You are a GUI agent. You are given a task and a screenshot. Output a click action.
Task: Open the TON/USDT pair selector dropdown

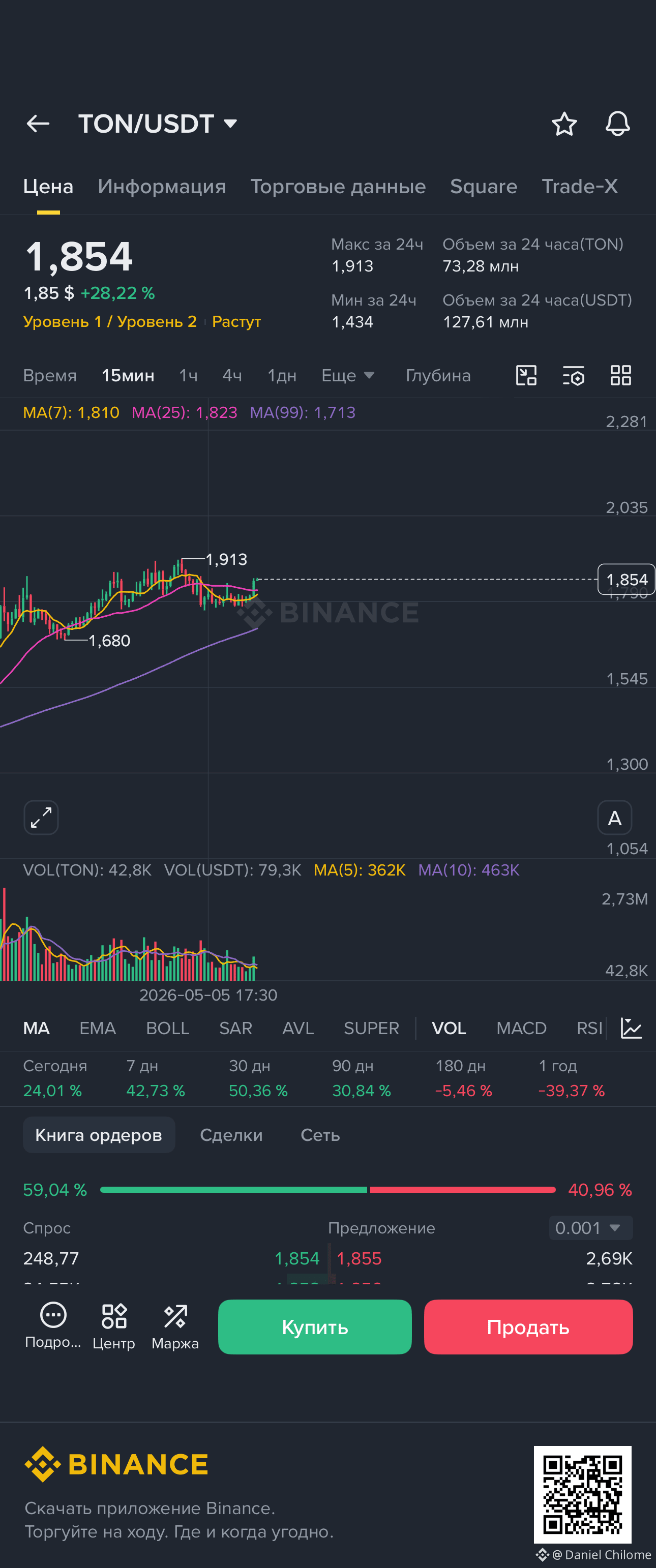pyautogui.click(x=158, y=124)
